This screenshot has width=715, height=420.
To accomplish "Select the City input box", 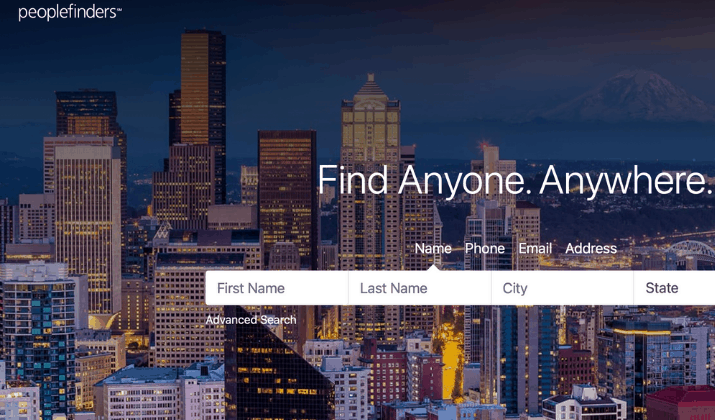I will tap(563, 288).
